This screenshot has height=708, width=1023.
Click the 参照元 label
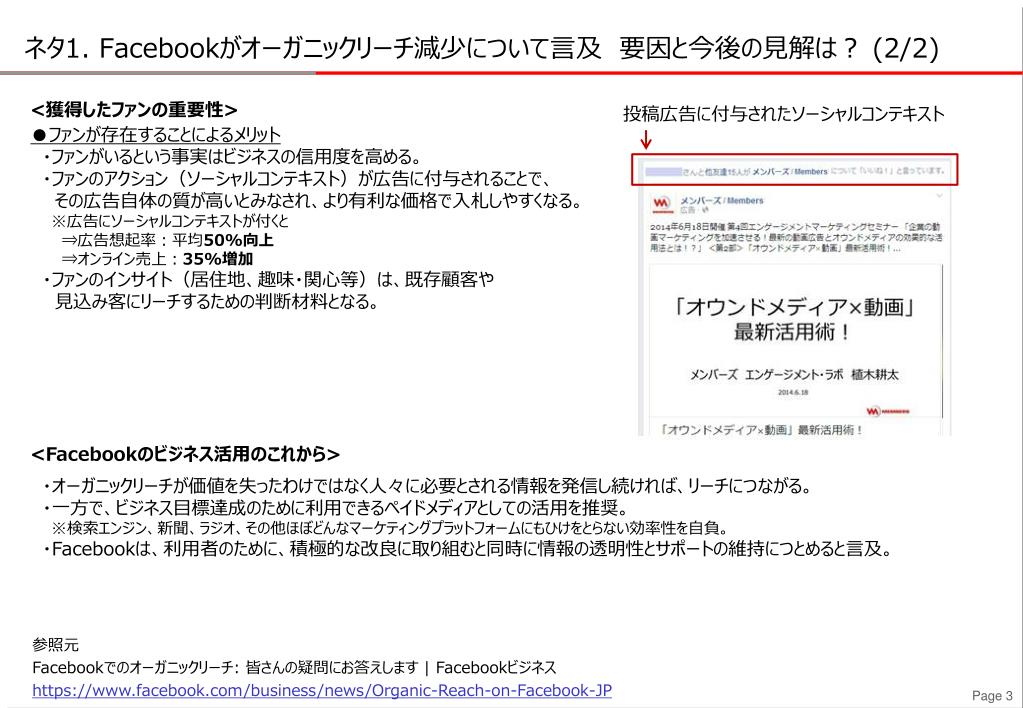point(55,645)
